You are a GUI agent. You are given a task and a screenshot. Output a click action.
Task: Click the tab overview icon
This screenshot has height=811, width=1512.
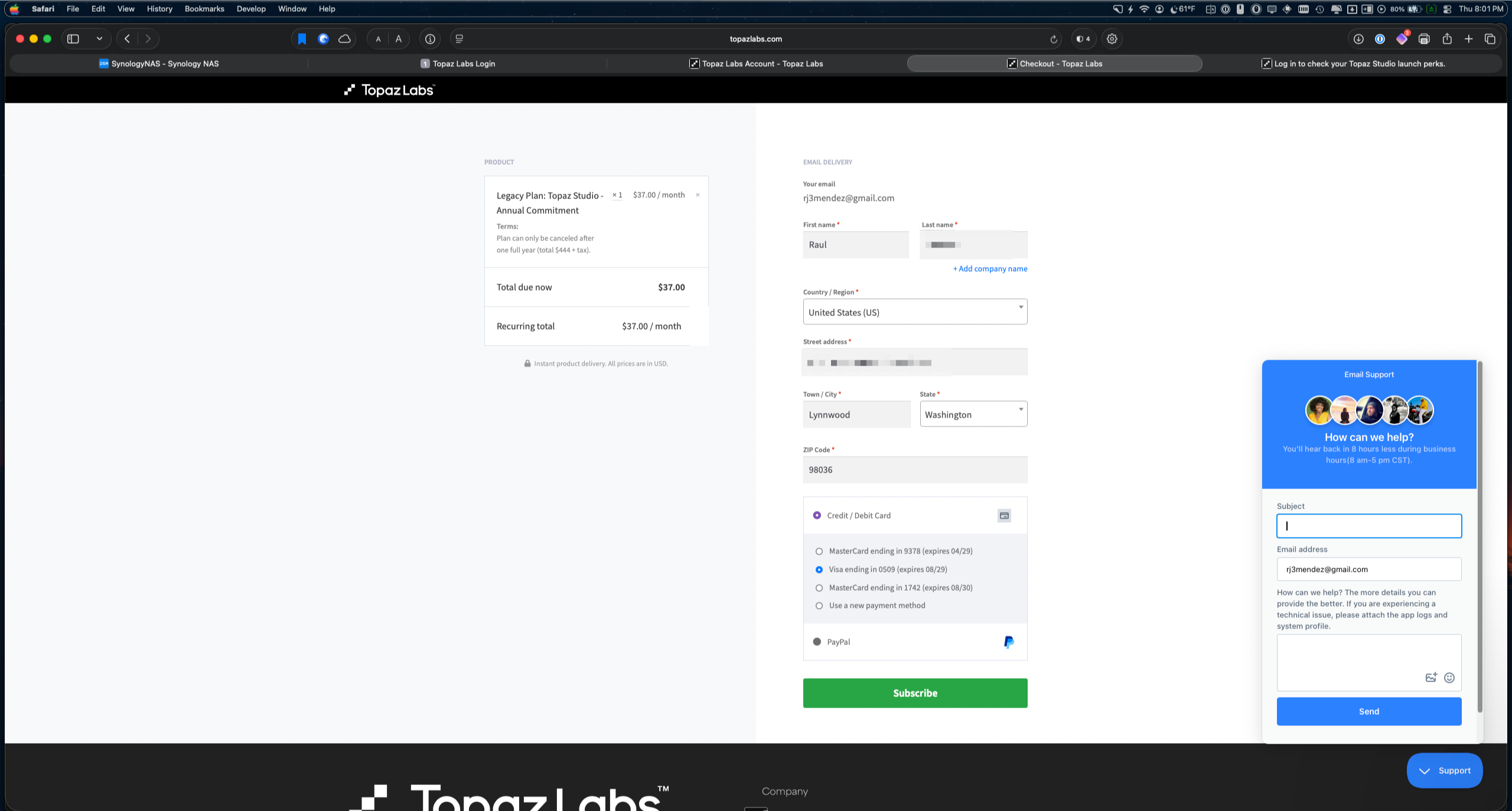coord(1490,39)
